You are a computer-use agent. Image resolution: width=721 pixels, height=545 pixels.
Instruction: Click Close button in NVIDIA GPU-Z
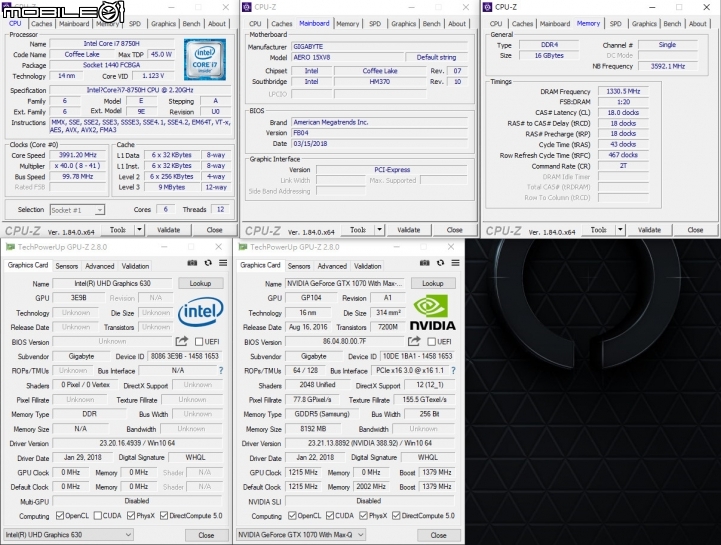coord(438,535)
